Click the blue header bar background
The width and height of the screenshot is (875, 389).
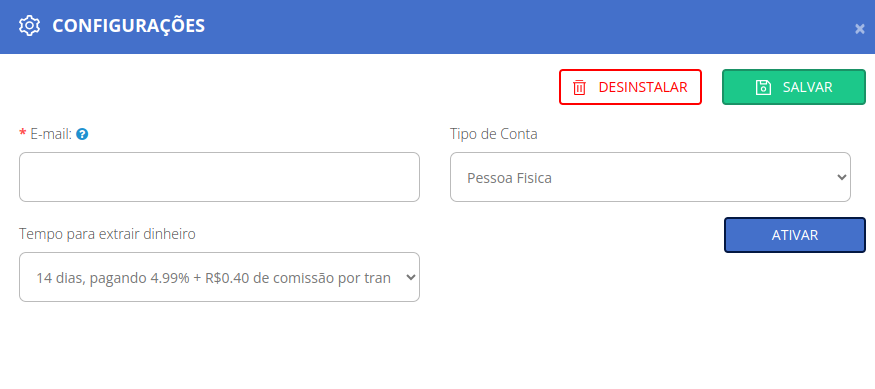[502, 27]
